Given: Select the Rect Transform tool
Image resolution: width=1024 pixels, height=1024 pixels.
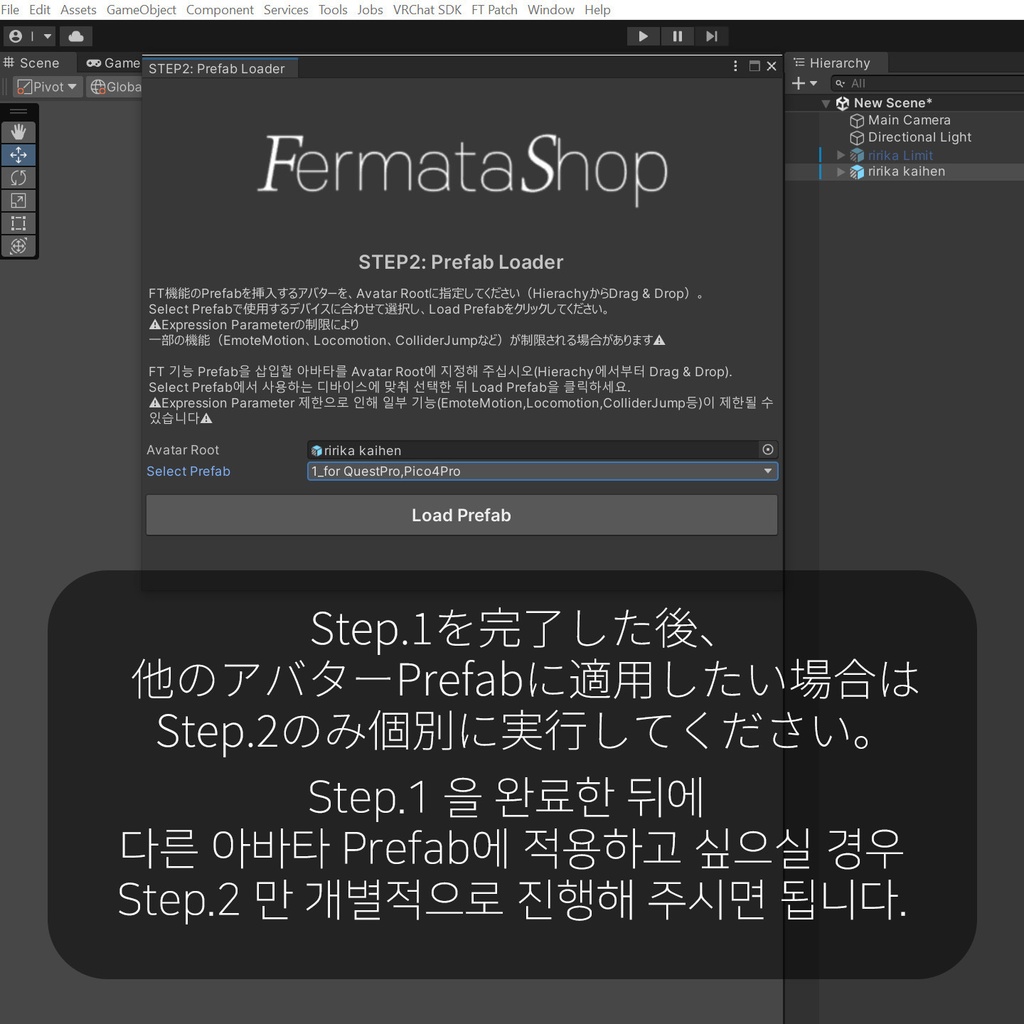Looking at the screenshot, I should (x=18, y=223).
